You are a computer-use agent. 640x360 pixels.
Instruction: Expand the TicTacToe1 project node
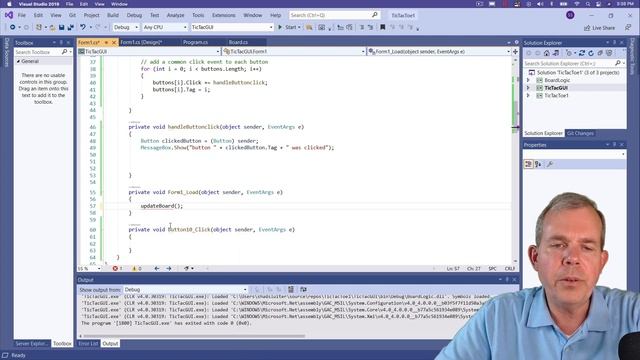pyautogui.click(x=528, y=96)
